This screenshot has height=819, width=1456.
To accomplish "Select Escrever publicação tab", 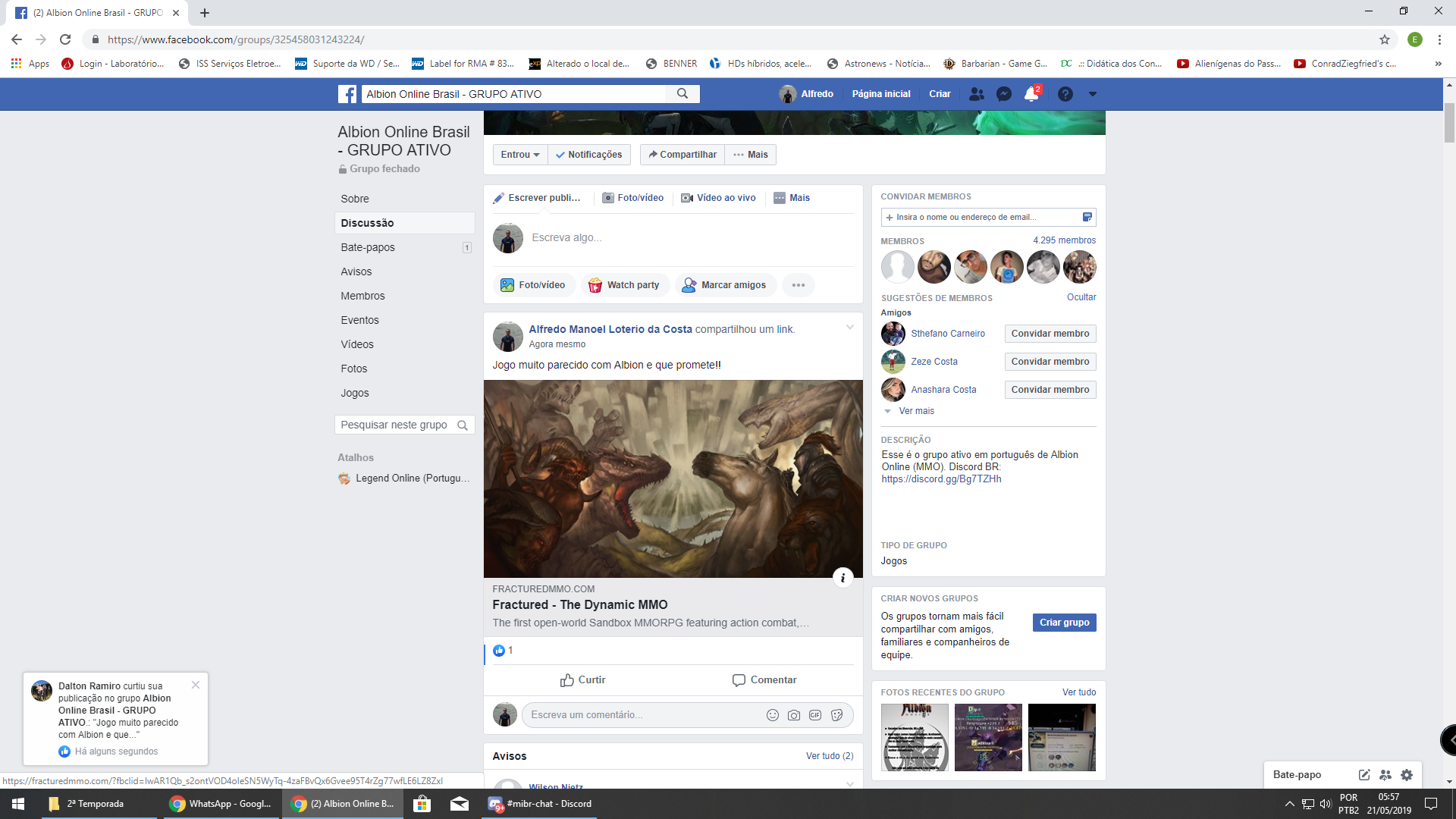I will (537, 198).
